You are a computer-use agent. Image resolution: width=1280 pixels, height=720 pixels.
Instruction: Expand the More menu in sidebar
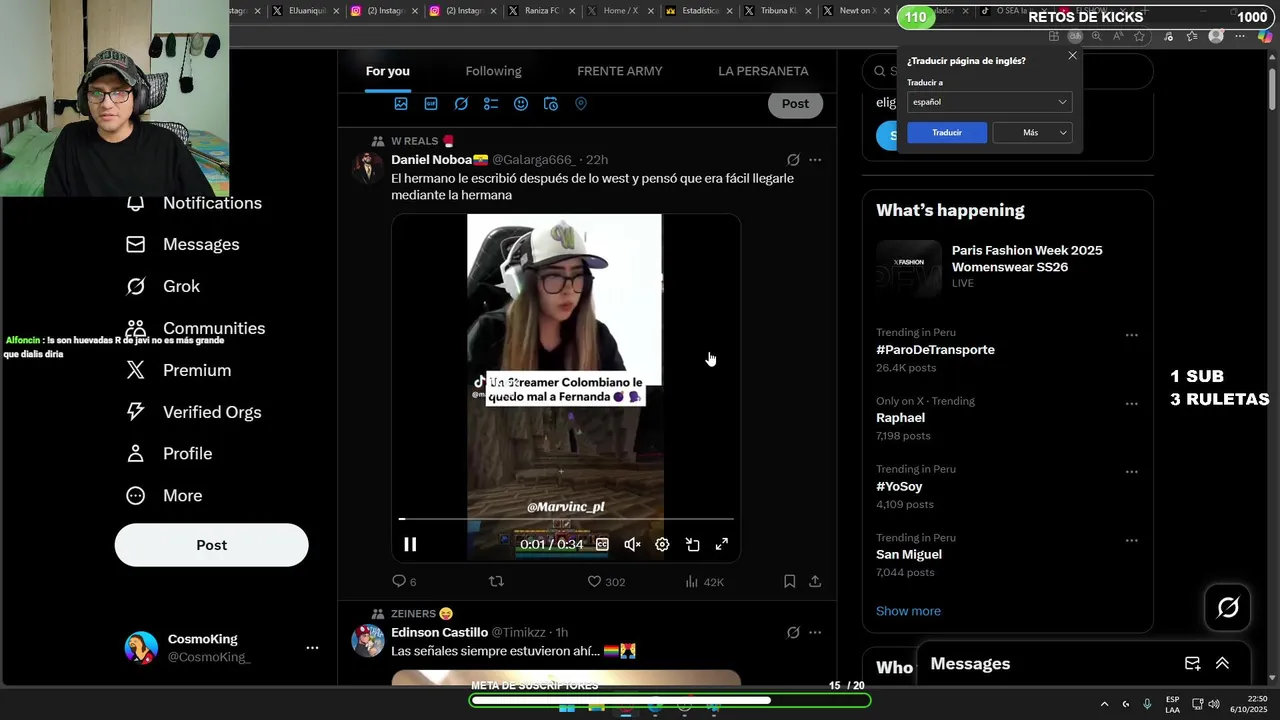pyautogui.click(x=164, y=496)
